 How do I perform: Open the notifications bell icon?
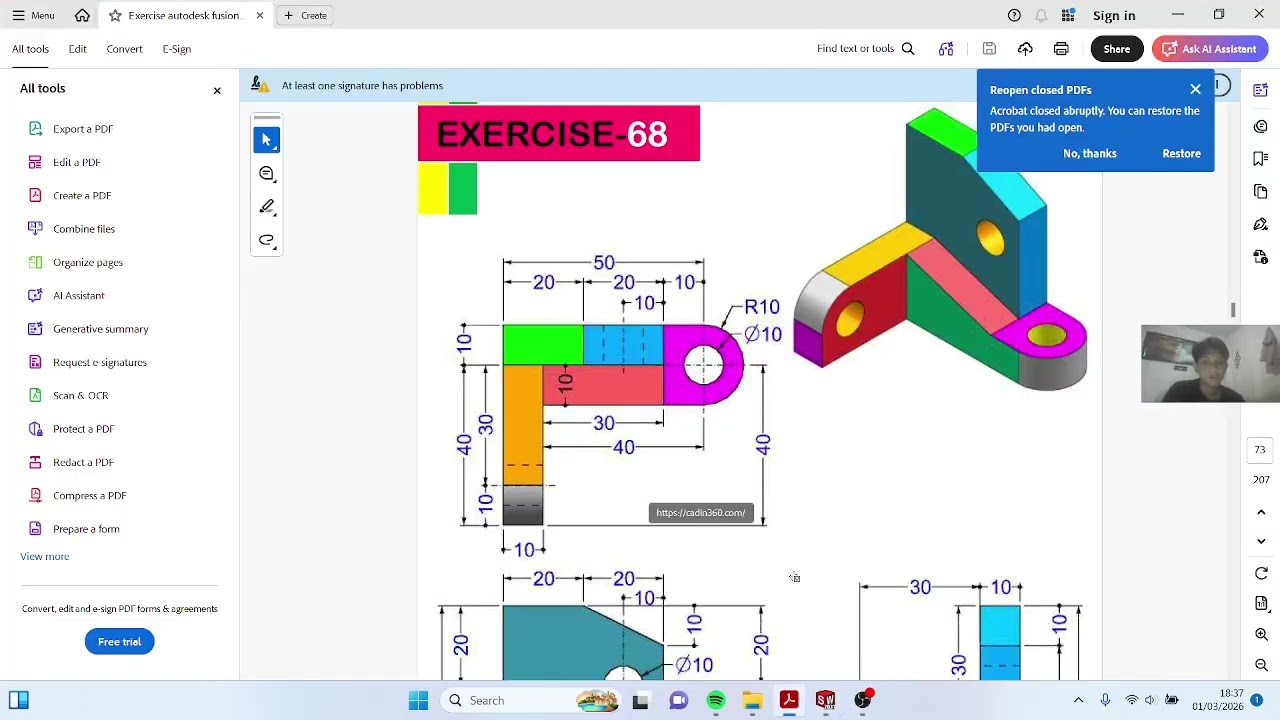tap(1041, 15)
